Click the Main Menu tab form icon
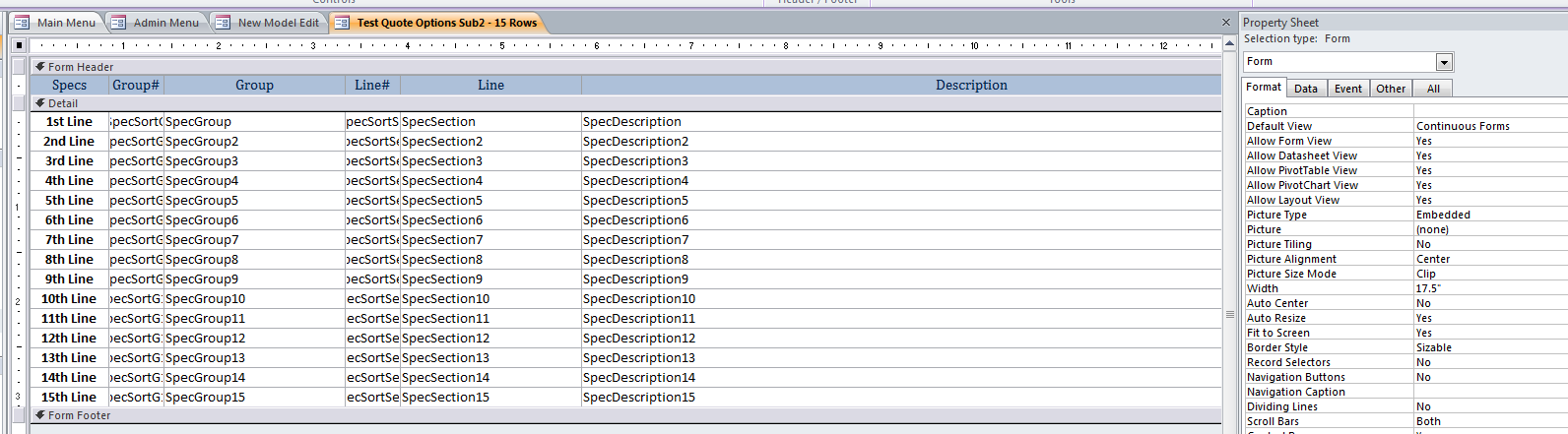This screenshot has height=434, width=1568. coord(22,23)
